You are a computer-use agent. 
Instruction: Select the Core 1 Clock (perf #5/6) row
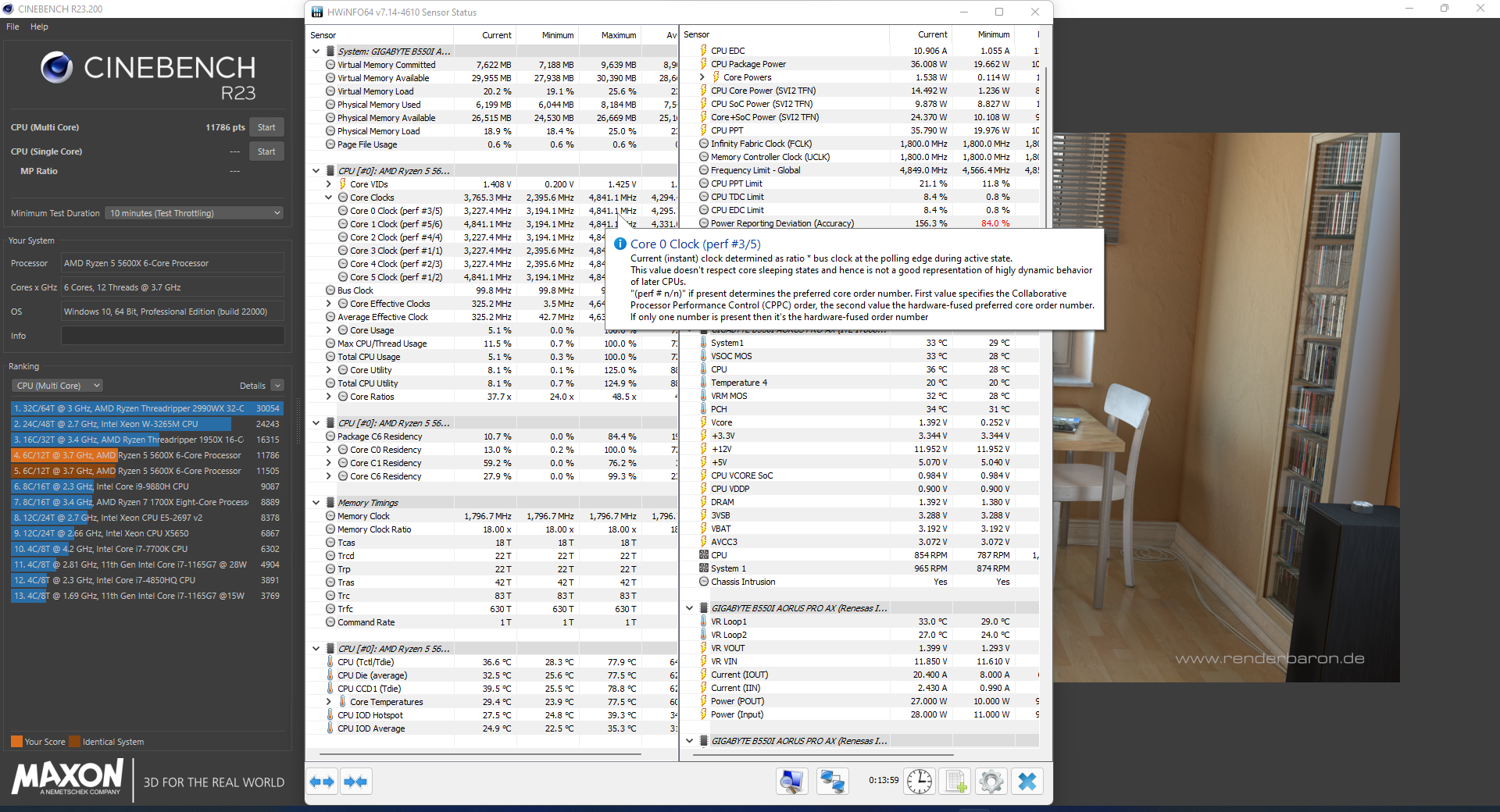click(492, 224)
